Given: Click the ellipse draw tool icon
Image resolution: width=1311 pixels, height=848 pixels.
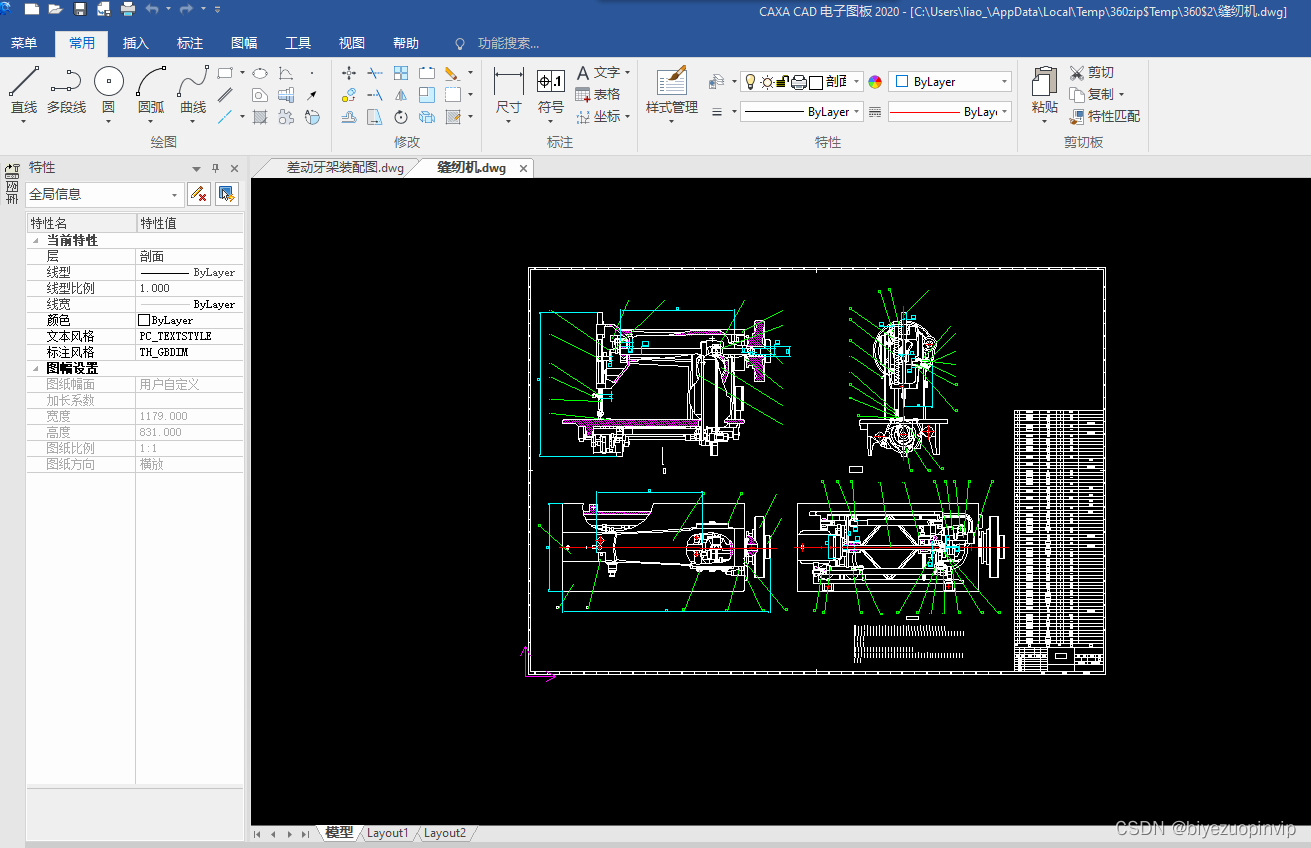Looking at the screenshot, I should [260, 73].
